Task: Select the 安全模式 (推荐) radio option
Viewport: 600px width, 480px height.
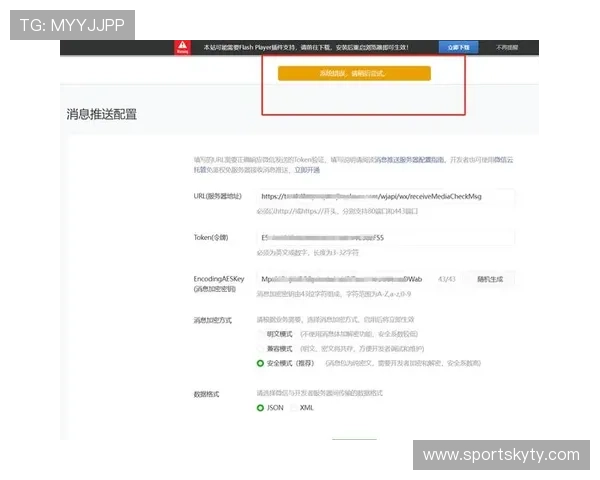Action: click(x=261, y=363)
